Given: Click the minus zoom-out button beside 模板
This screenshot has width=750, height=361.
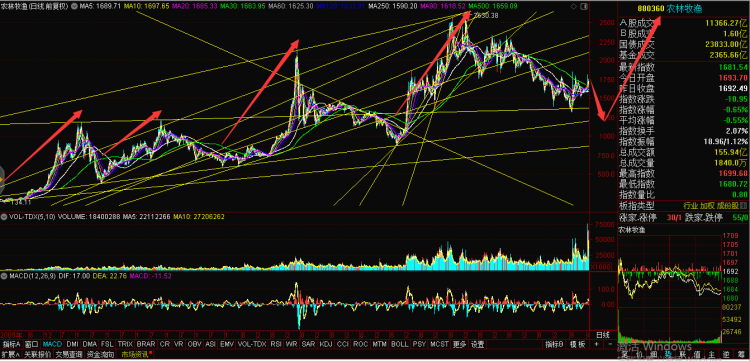Looking at the screenshot, I should pyautogui.click(x=610, y=344).
